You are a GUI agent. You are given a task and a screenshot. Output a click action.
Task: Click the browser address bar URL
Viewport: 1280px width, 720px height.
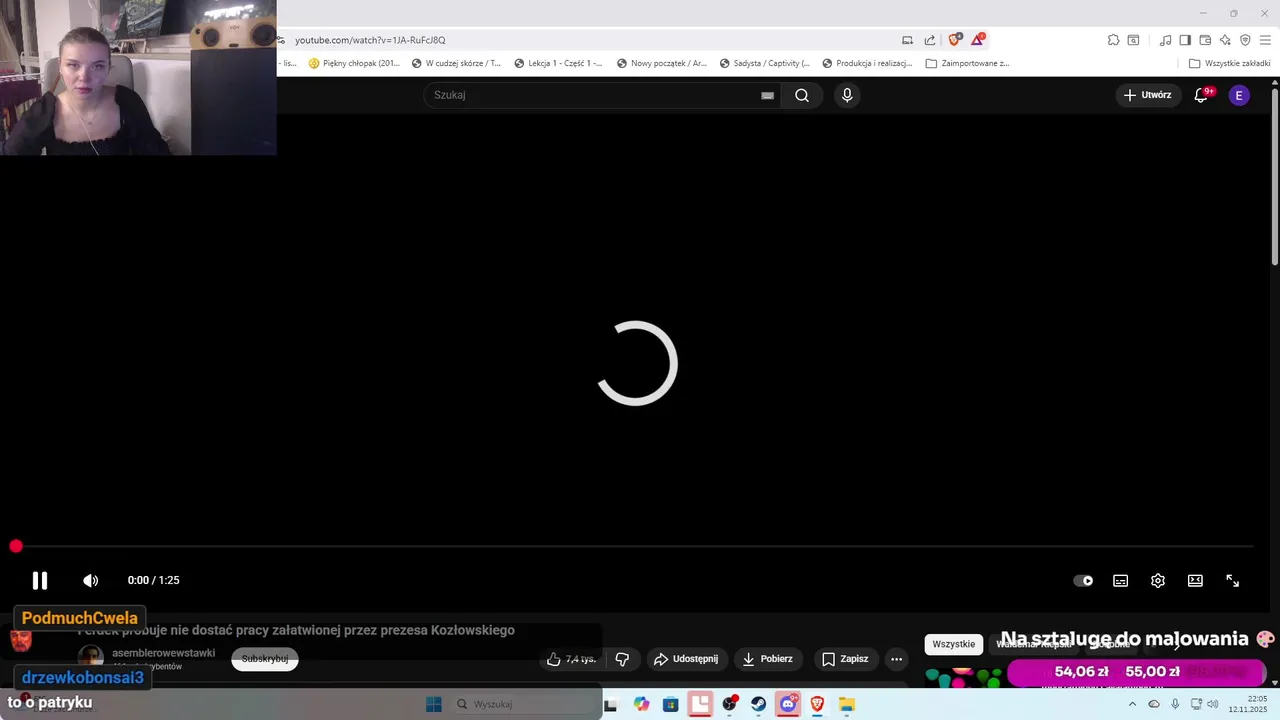[370, 40]
